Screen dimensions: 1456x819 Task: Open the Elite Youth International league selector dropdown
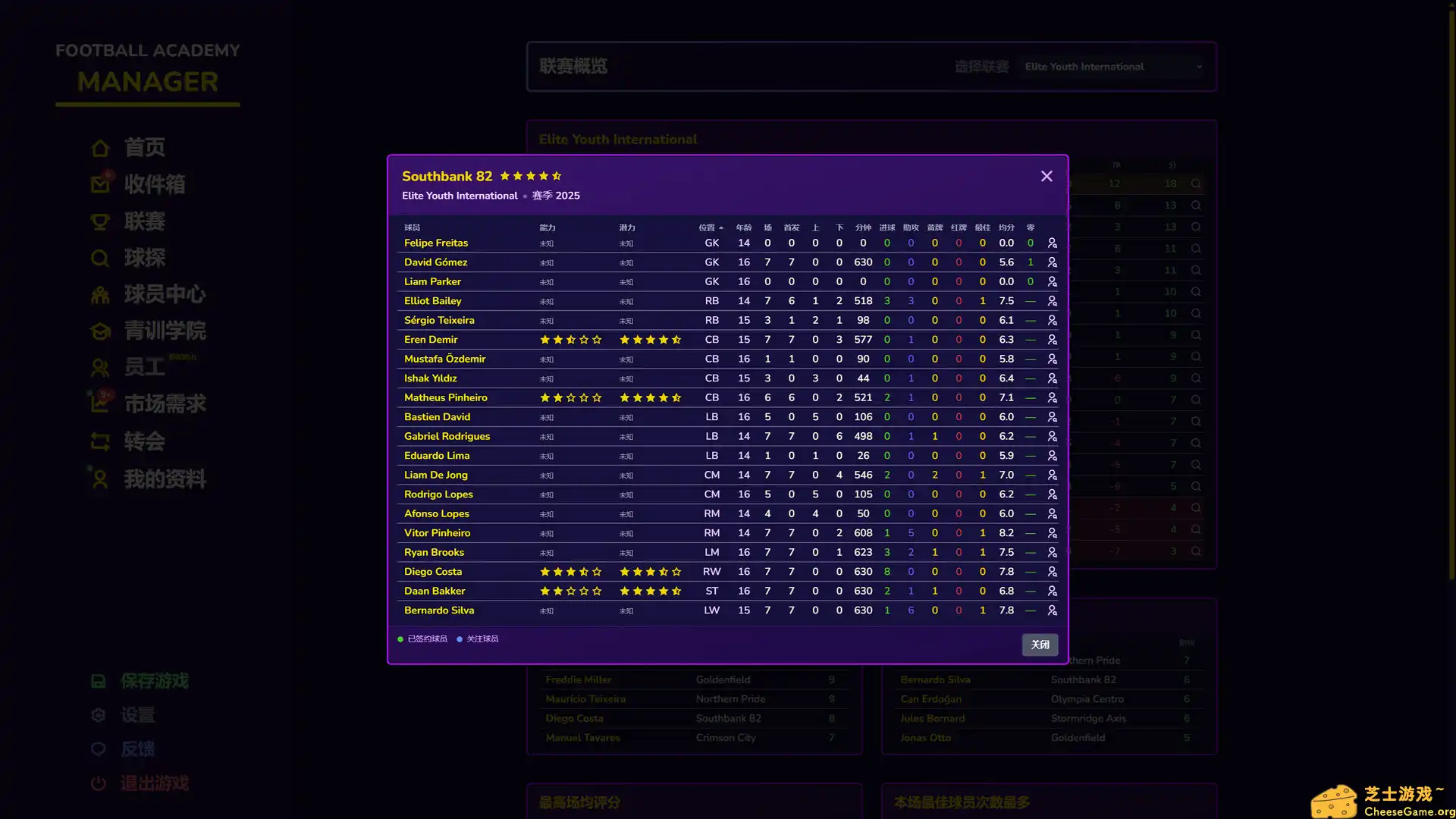point(1111,67)
